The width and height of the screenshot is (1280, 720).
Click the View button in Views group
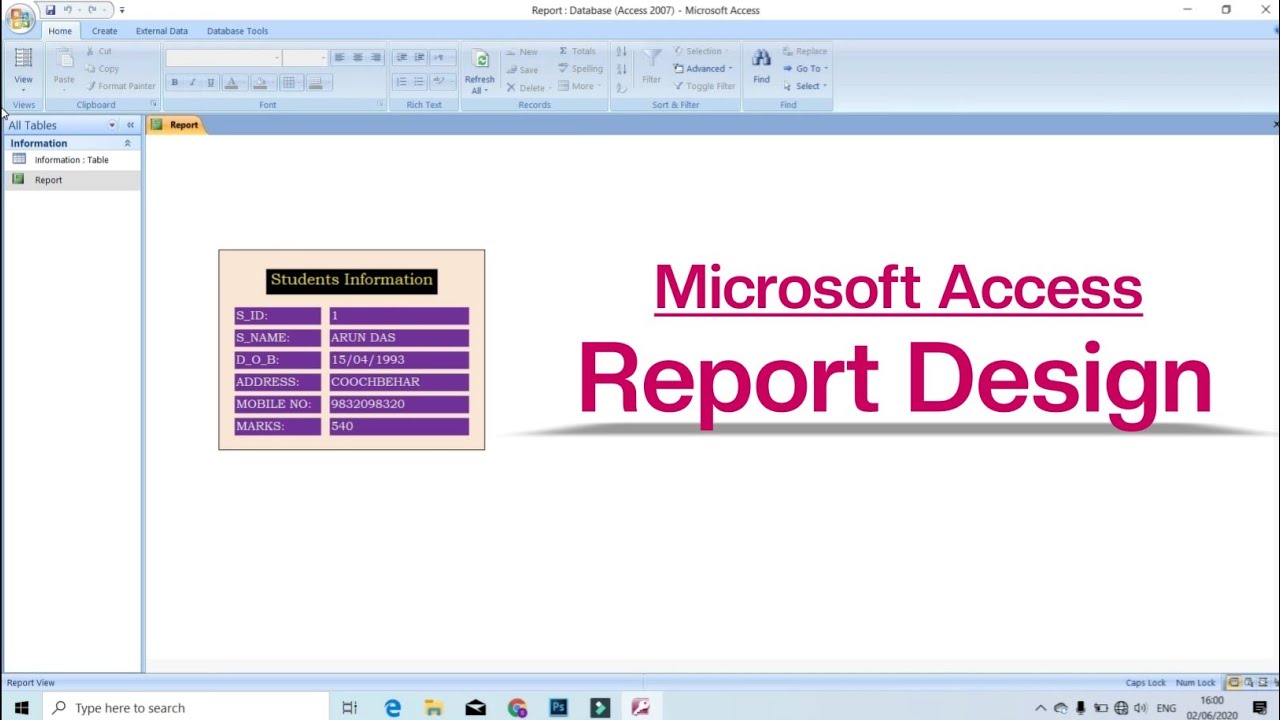[23, 68]
